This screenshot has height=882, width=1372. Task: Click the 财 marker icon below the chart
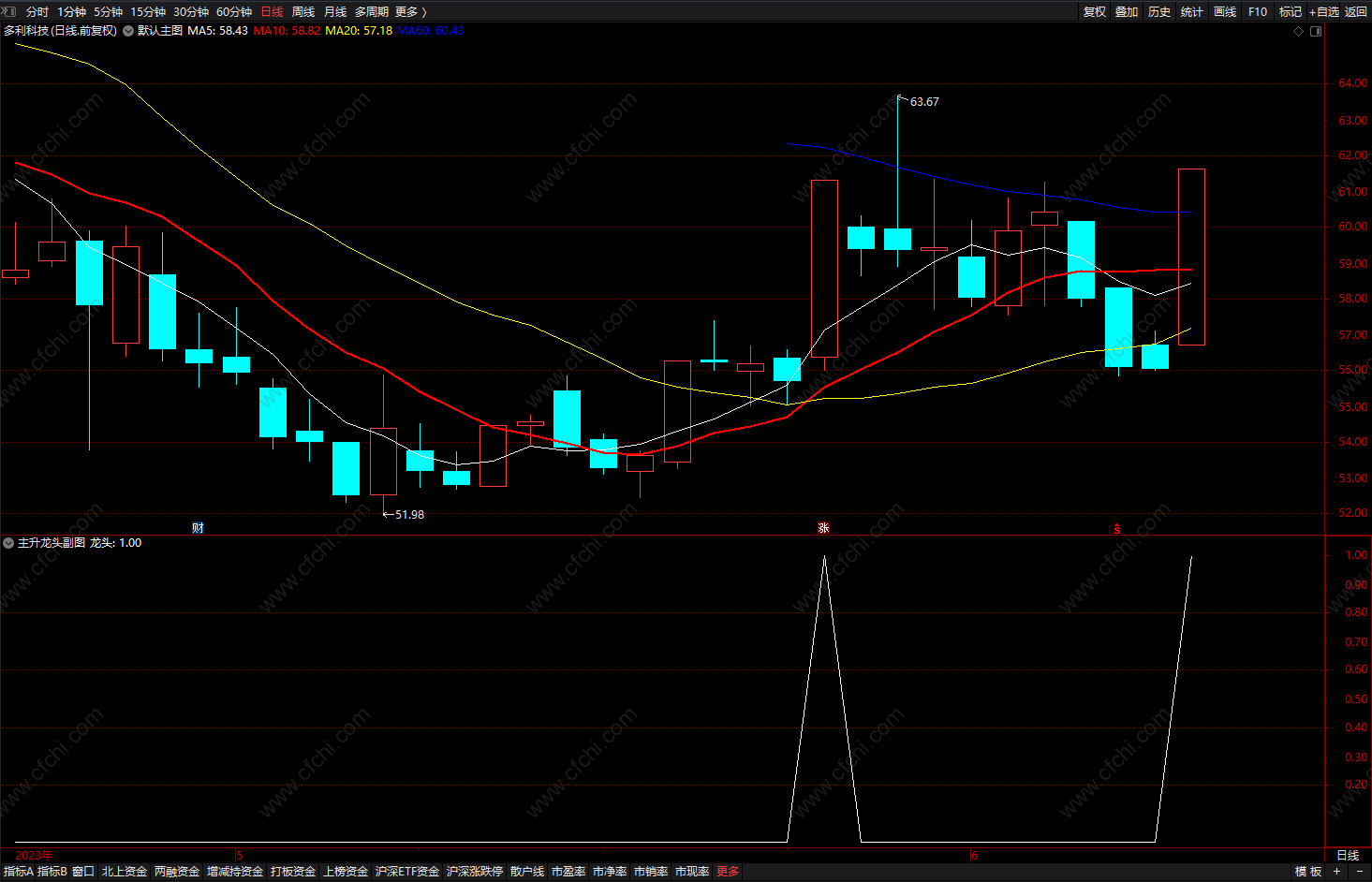pyautogui.click(x=198, y=528)
